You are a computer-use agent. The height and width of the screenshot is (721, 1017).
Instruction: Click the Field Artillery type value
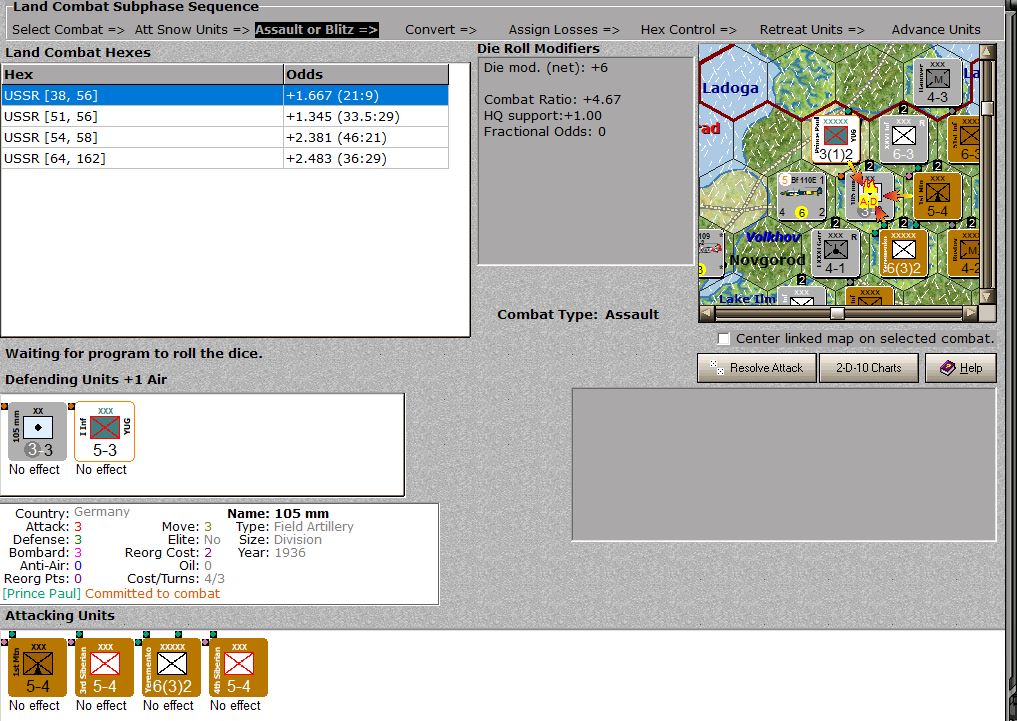pyautogui.click(x=313, y=526)
